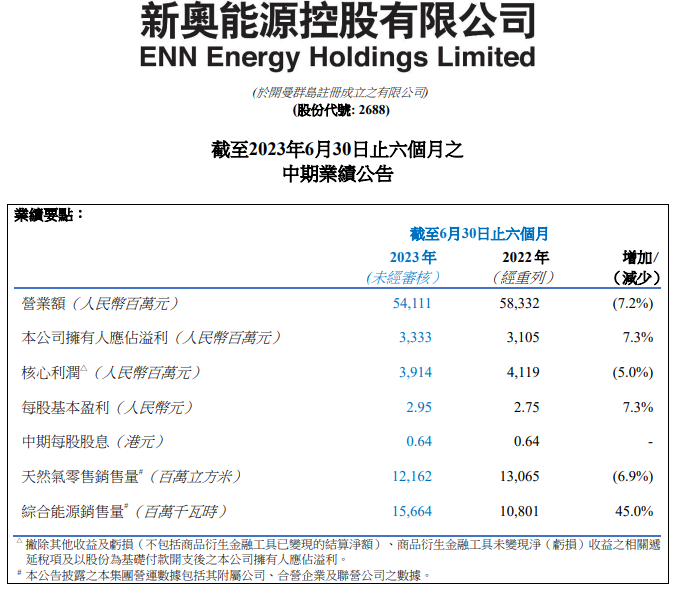Click the 2022年 column header
Viewport: 676px width, 599px height.
tap(525, 257)
